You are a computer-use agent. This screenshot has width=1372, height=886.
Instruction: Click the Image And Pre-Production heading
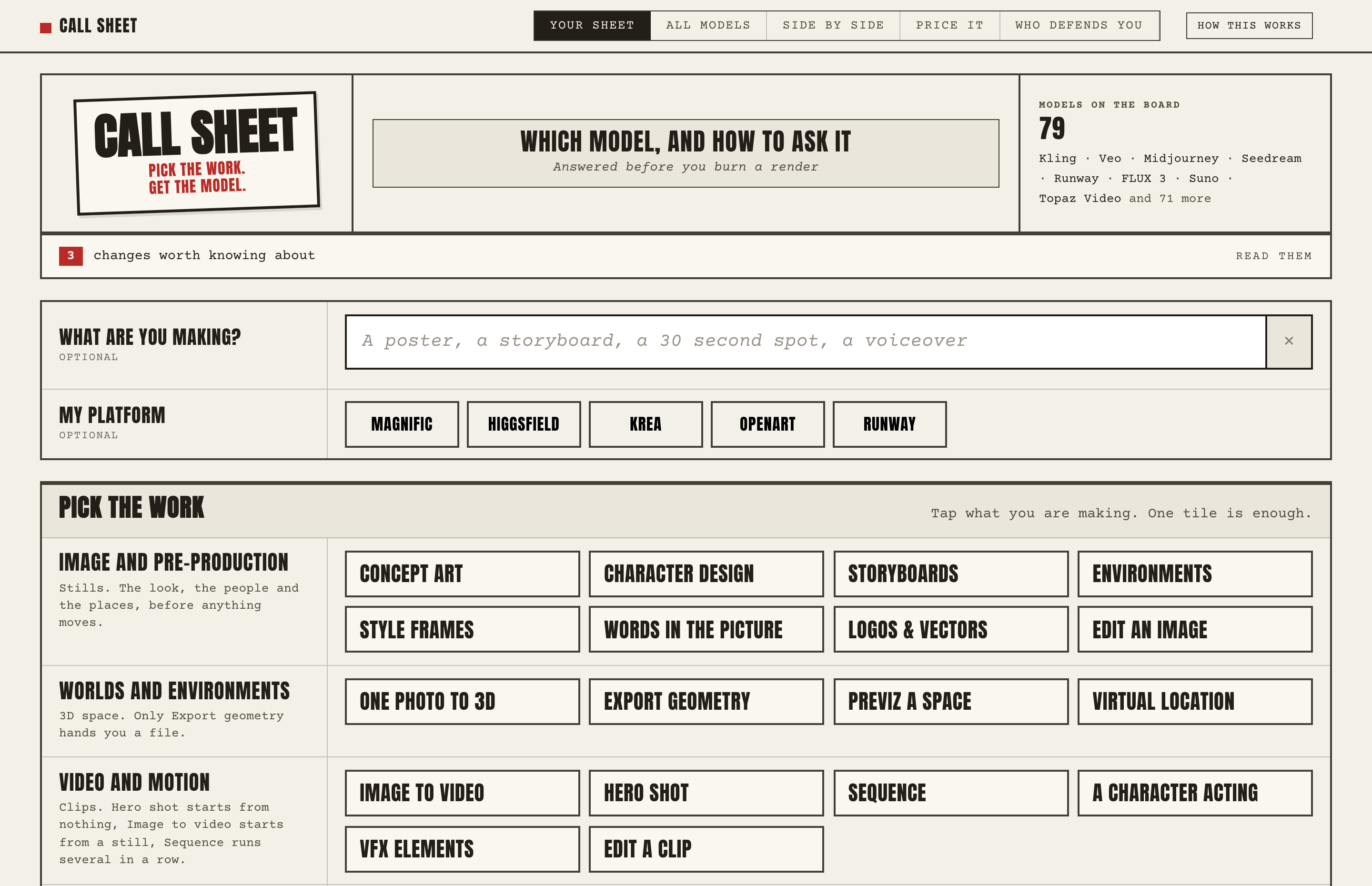tap(173, 562)
